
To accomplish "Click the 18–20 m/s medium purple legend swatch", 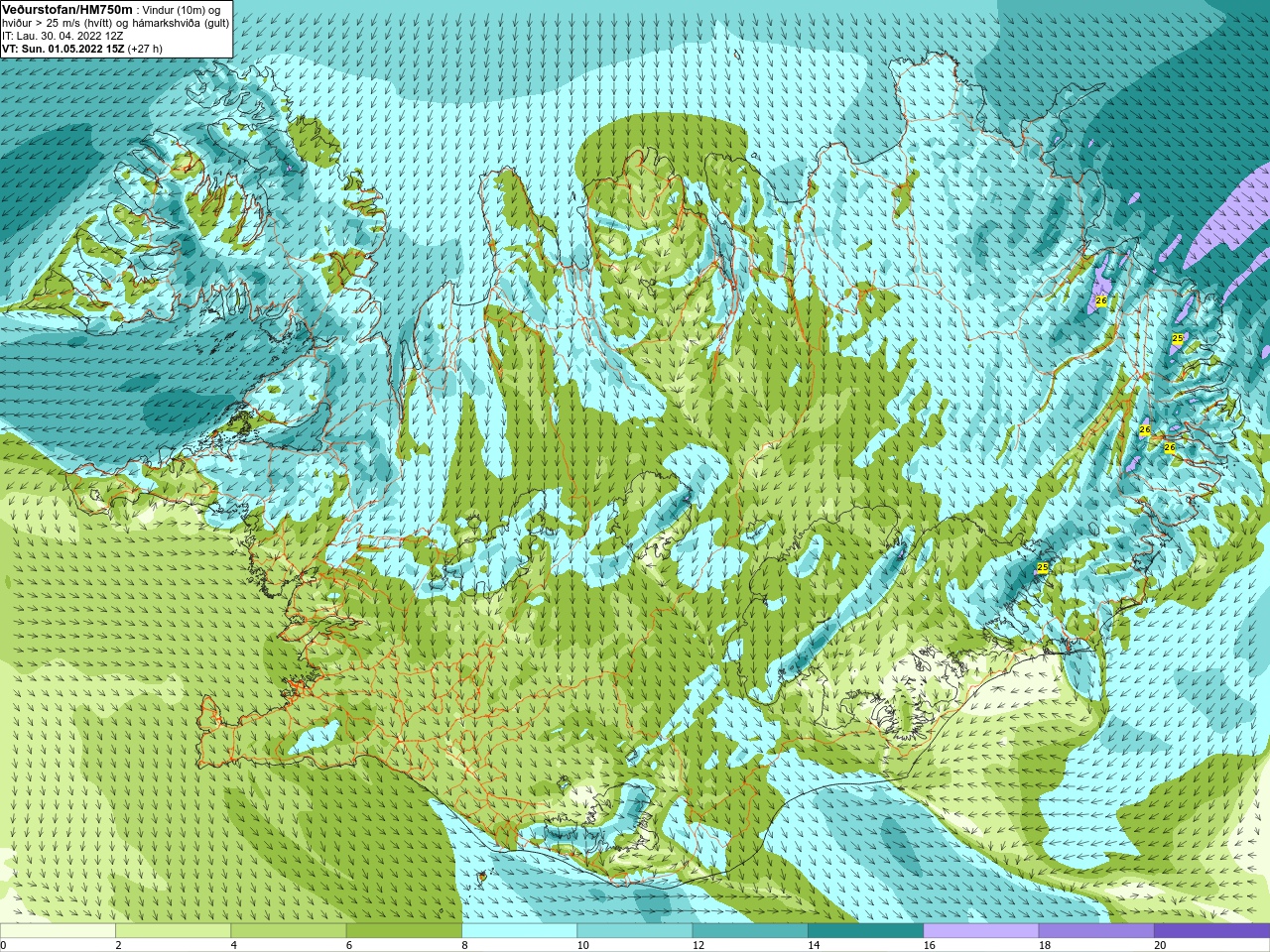I will [x=1096, y=931].
